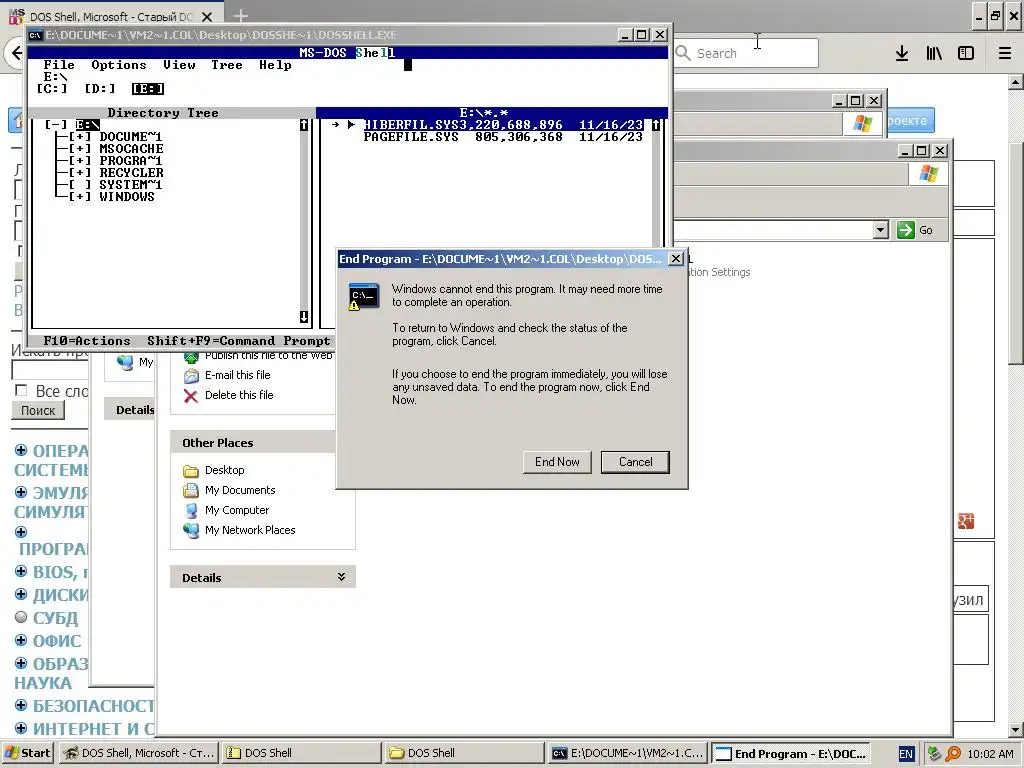This screenshot has height=768, width=1024.
Task: Click Shift+F9=Command Prompt in status line
Action: pyautogui.click(x=239, y=341)
